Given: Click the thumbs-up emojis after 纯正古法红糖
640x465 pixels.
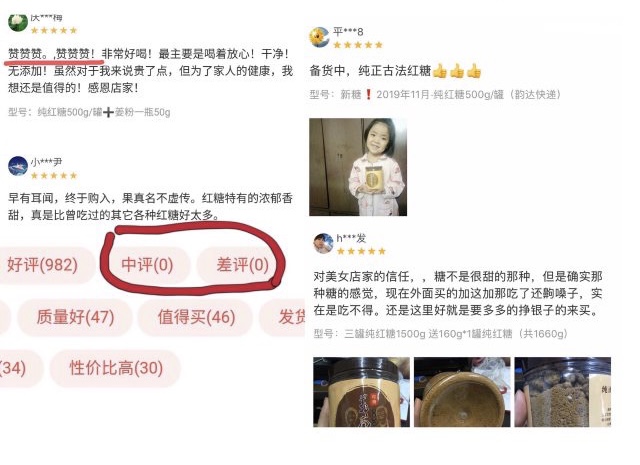Looking at the screenshot, I should click(x=457, y=71).
